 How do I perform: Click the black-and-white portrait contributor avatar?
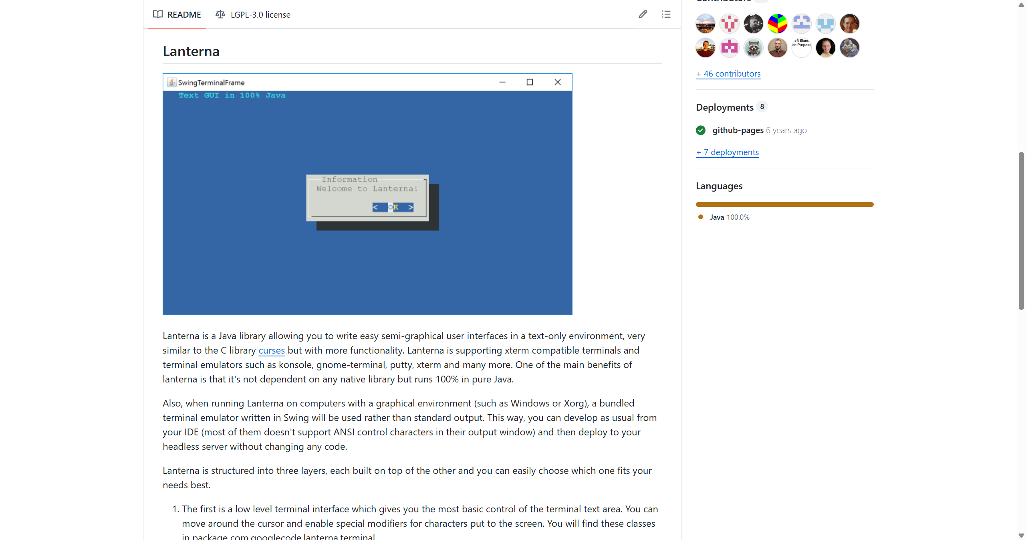(754, 24)
